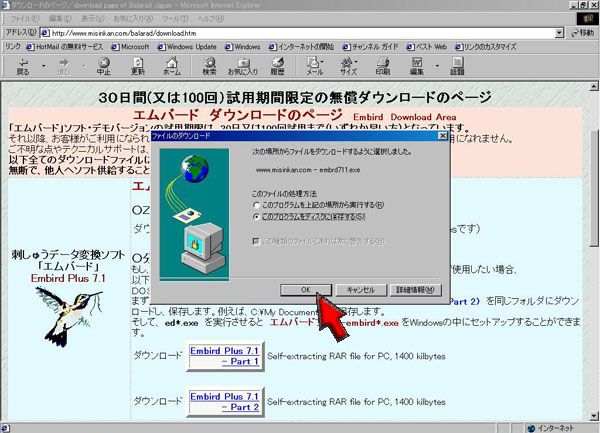The width and height of the screenshot is (600, 433).
Task: Open the File (ファイル) menu
Action: coord(24,18)
